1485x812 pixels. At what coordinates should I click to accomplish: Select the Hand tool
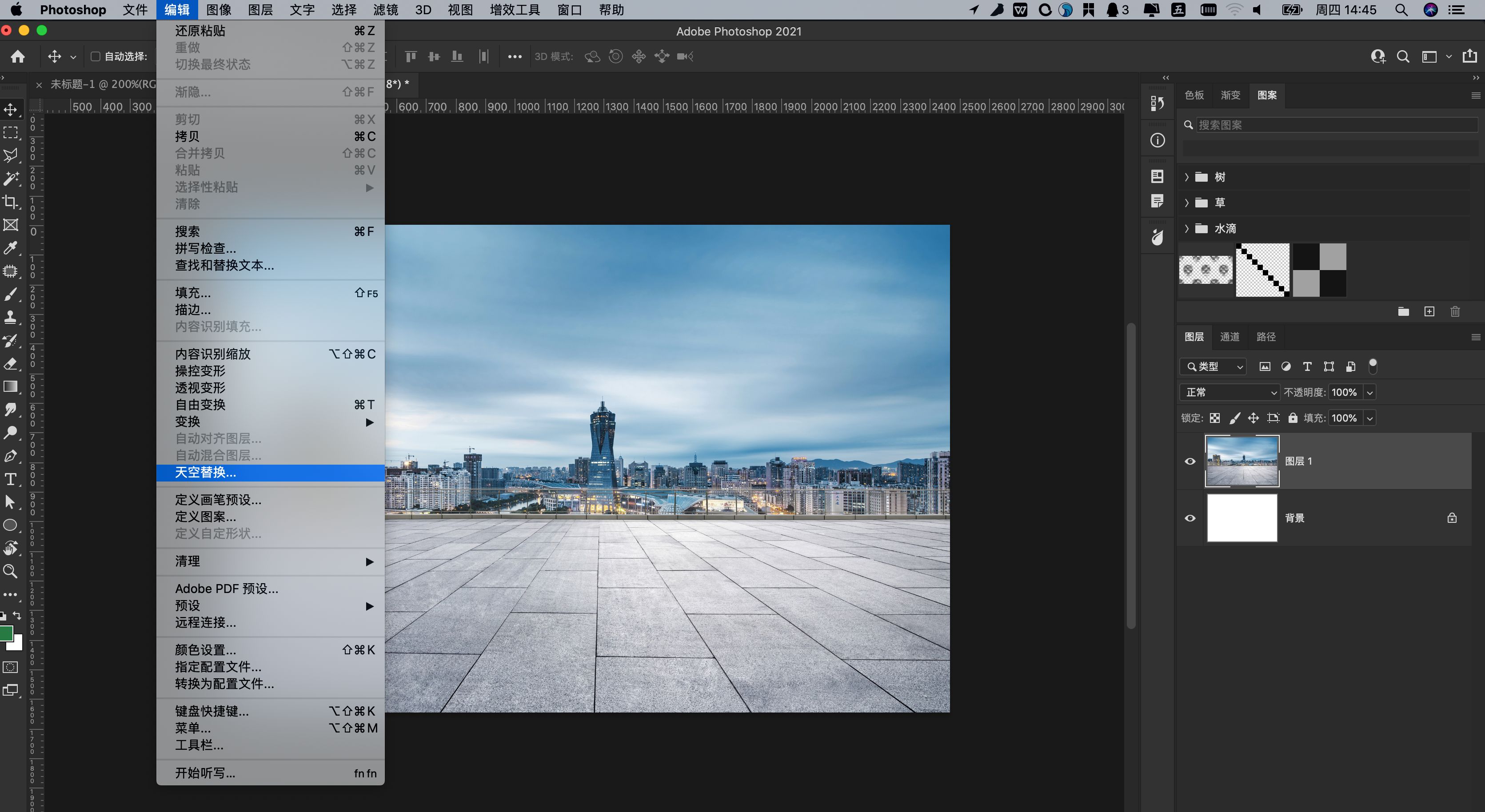tap(10, 548)
